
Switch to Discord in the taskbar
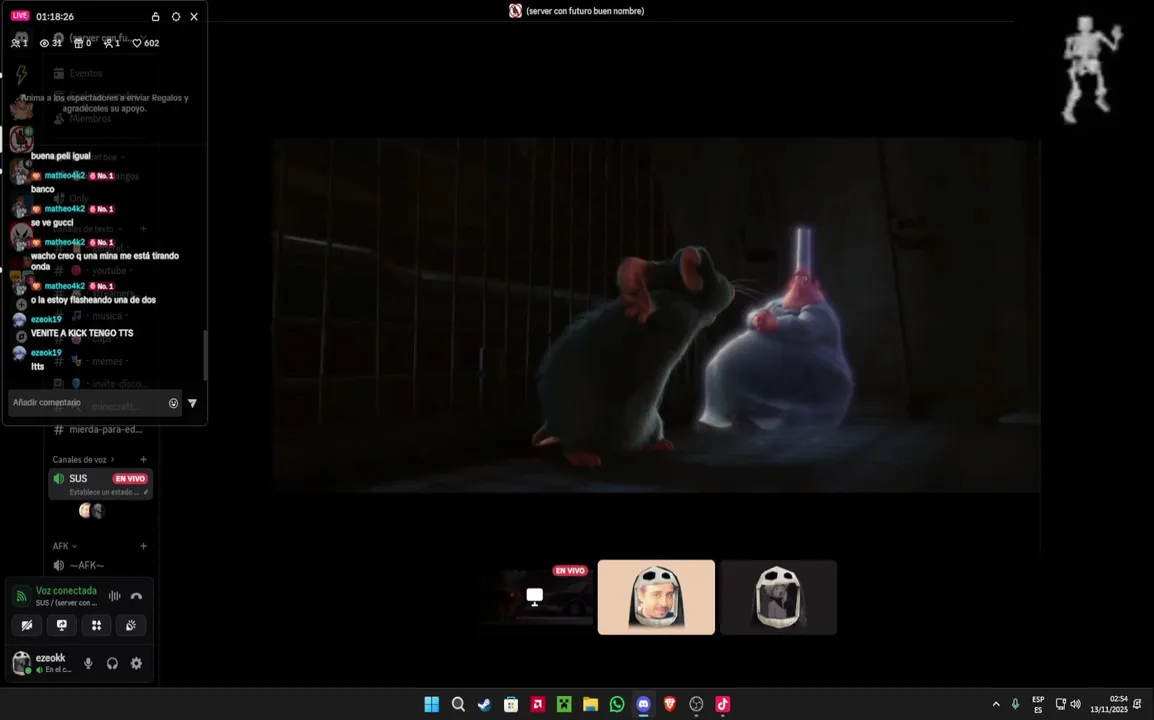click(643, 705)
